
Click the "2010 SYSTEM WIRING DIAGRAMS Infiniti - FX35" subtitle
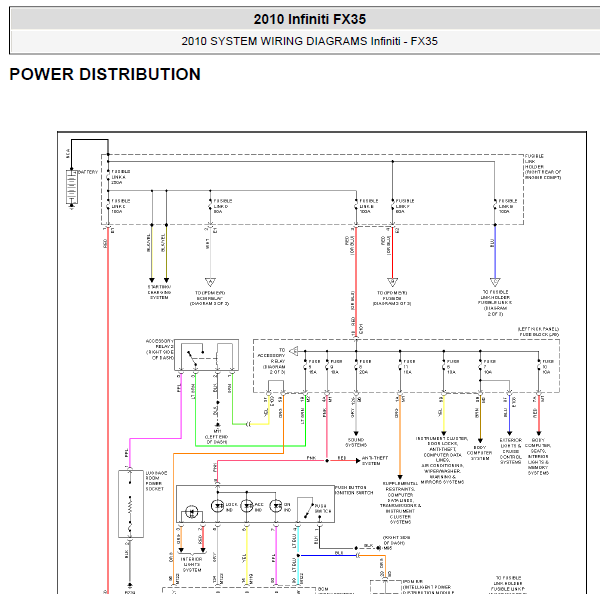[309, 41]
